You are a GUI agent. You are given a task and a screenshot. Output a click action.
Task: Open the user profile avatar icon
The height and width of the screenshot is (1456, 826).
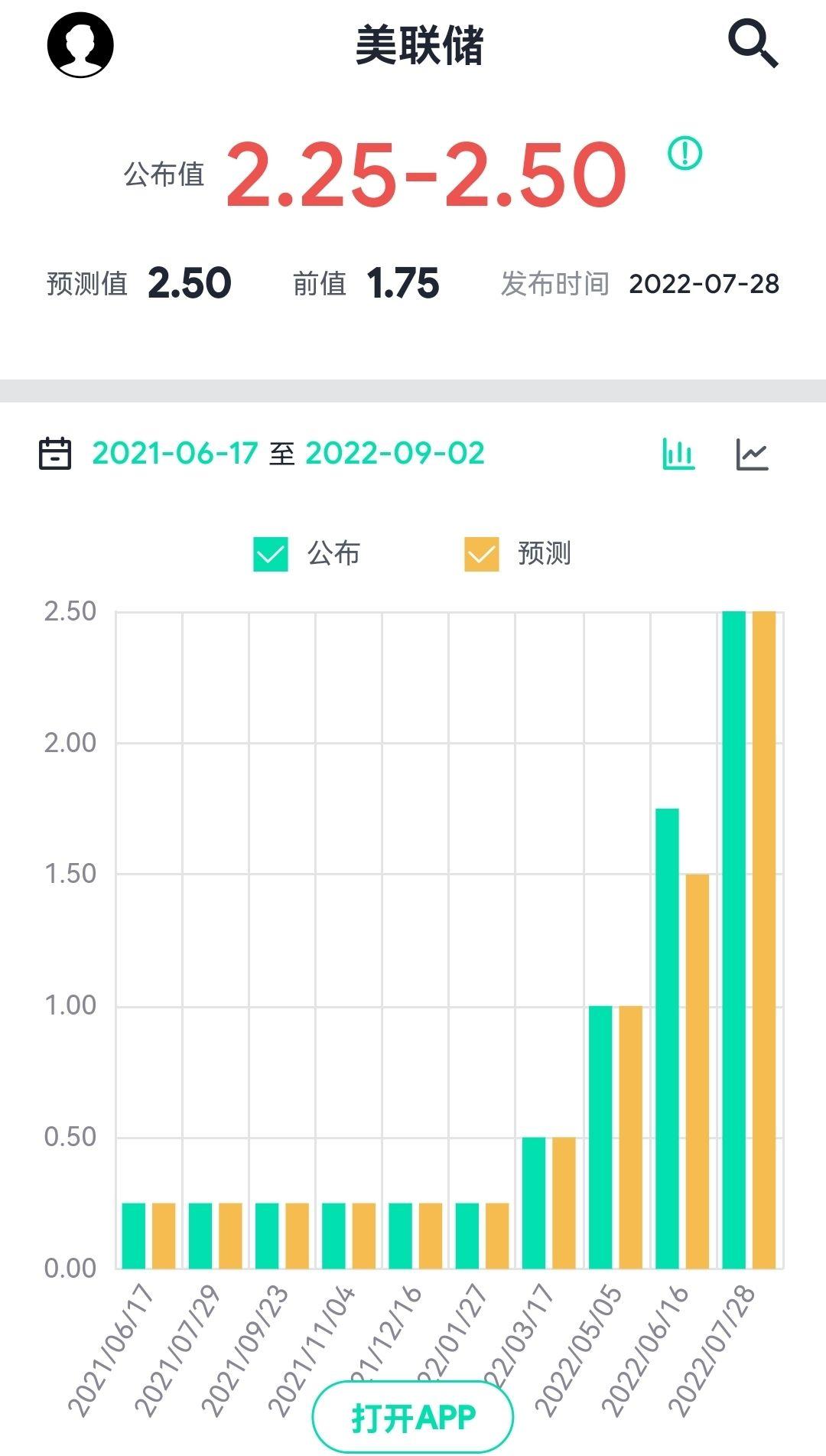tap(80, 44)
